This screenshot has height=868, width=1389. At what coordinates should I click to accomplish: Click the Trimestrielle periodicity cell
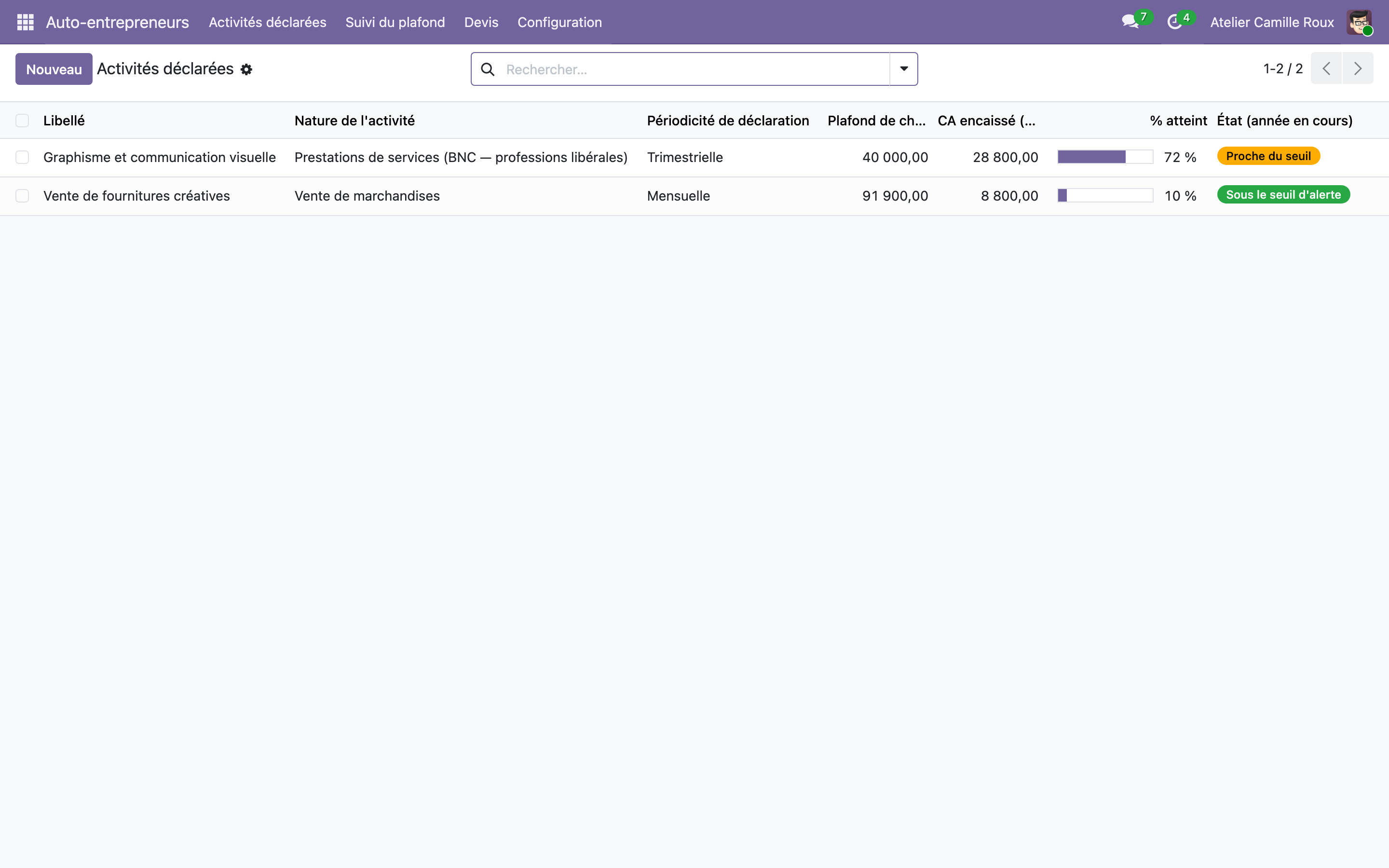point(685,157)
